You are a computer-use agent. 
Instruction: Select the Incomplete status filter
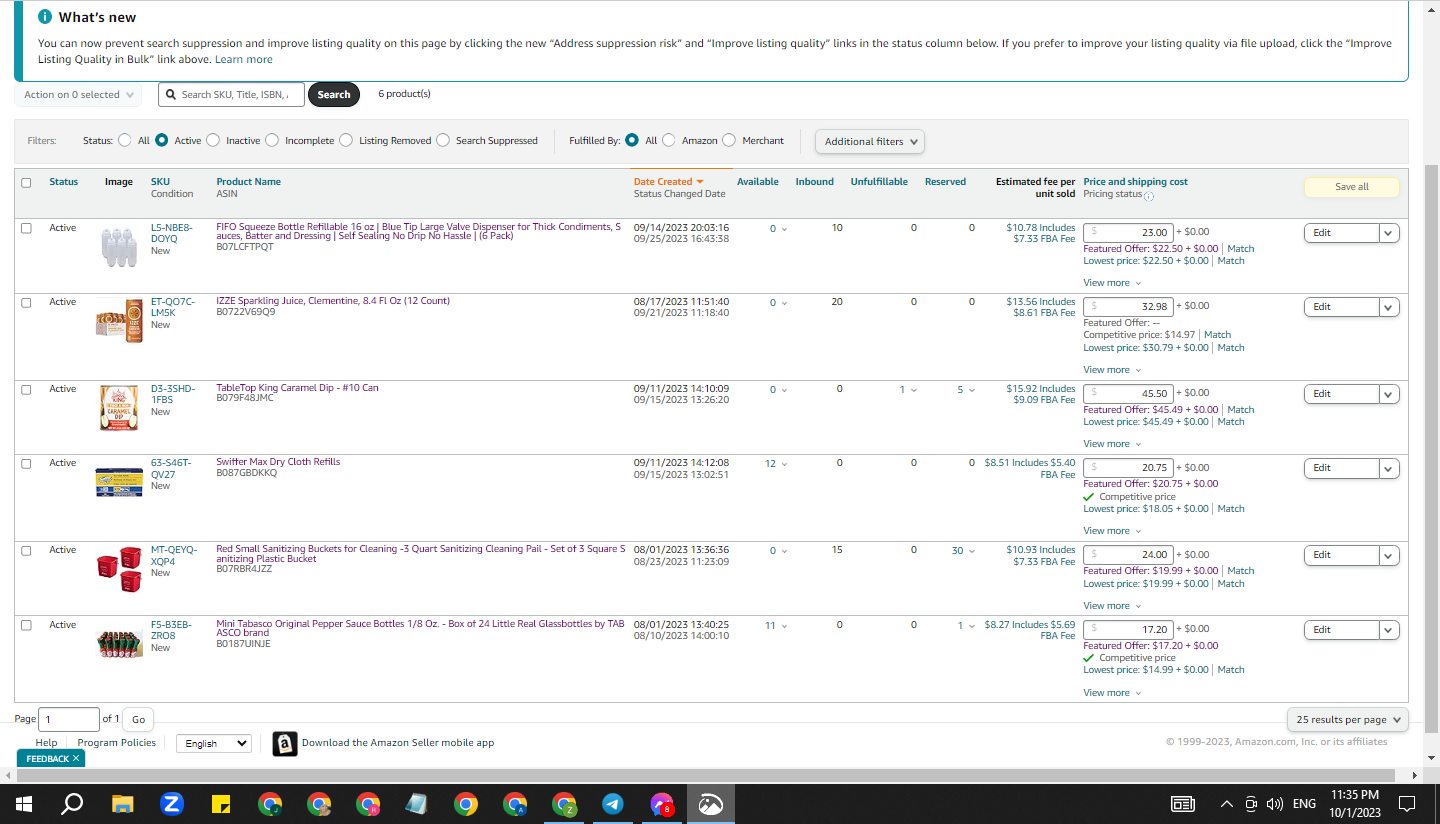pyautogui.click(x=272, y=140)
